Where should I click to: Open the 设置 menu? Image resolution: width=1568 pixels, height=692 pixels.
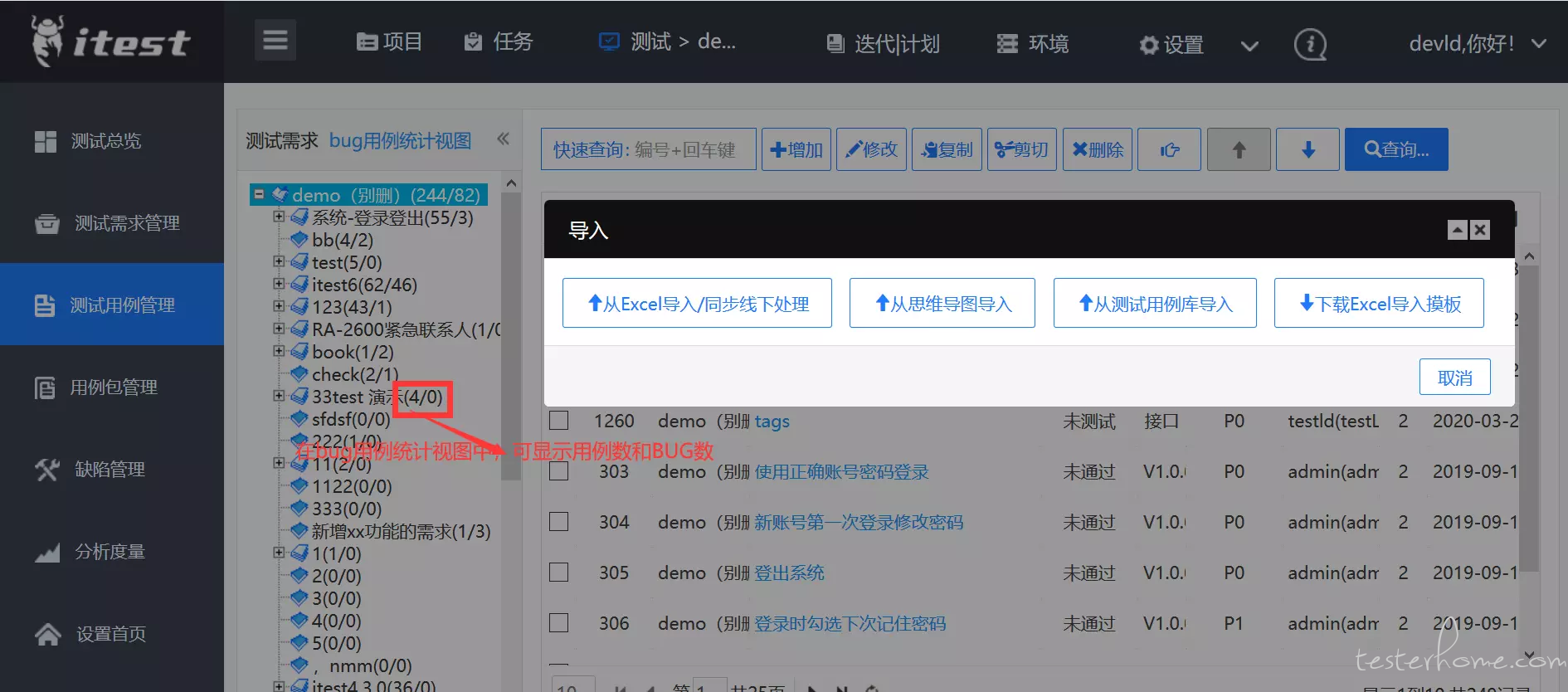(1171, 45)
